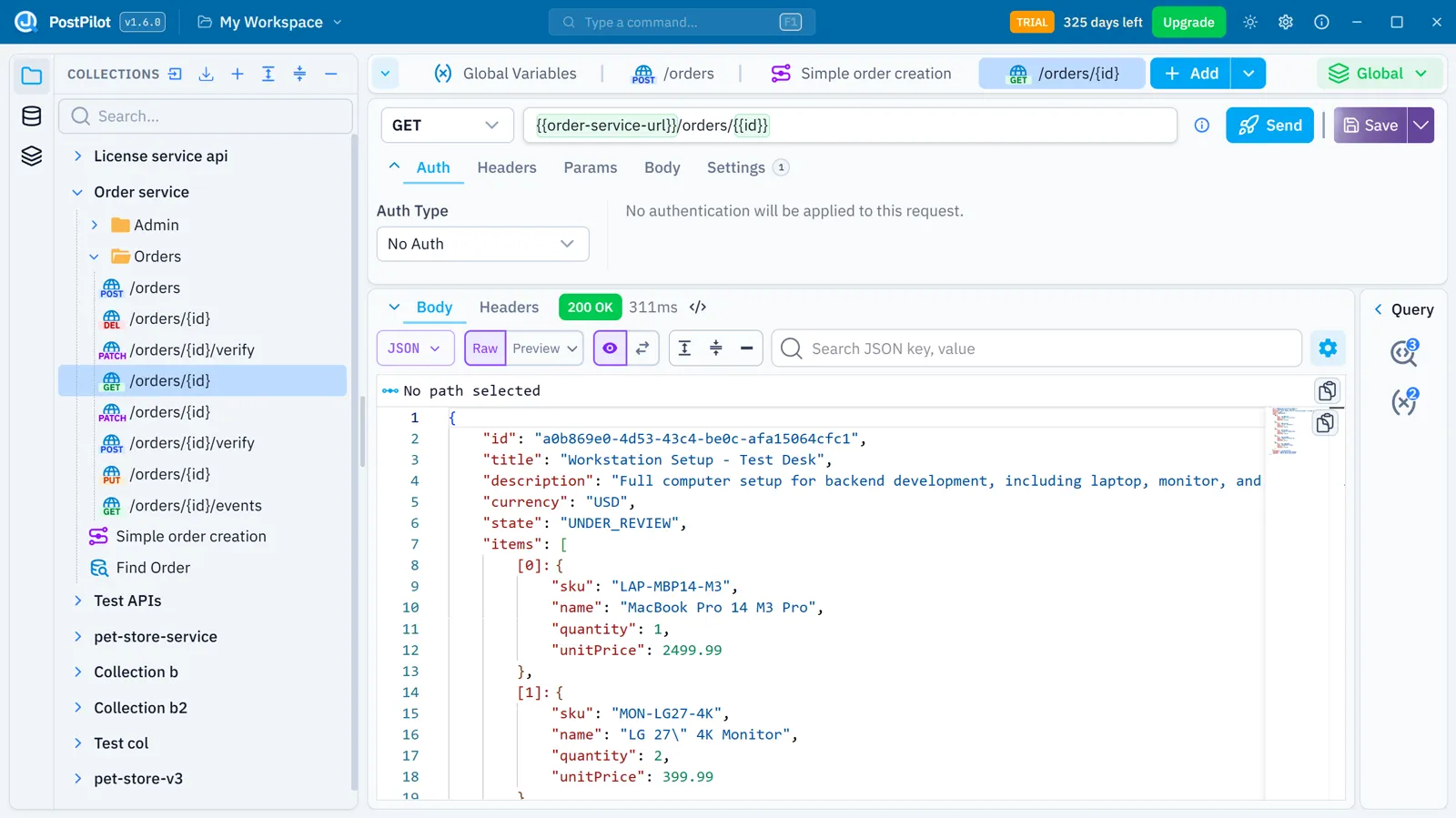Click the import collection download icon
Image resolution: width=1456 pixels, height=818 pixels.
pyautogui.click(x=207, y=74)
